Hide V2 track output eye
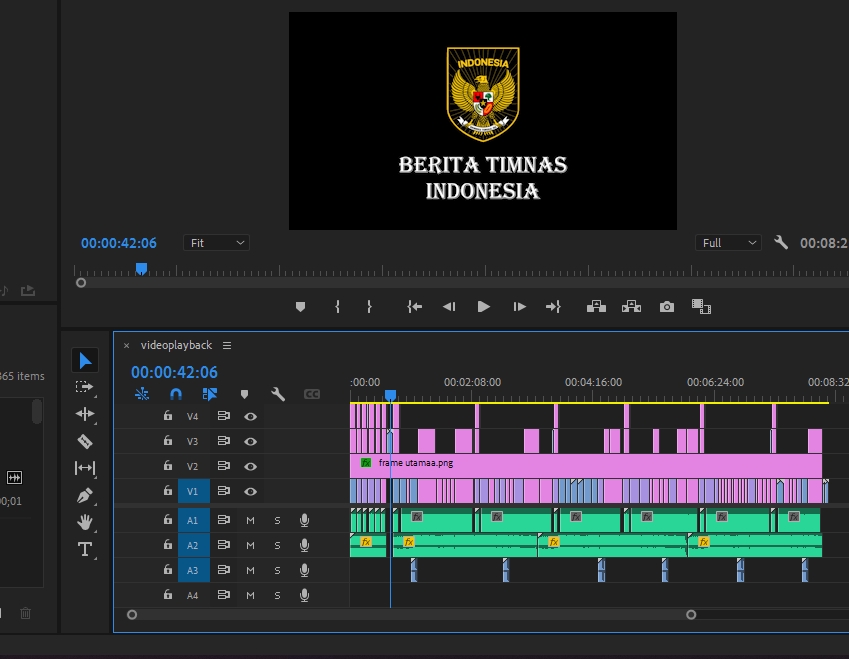This screenshot has width=849, height=659. pos(250,466)
